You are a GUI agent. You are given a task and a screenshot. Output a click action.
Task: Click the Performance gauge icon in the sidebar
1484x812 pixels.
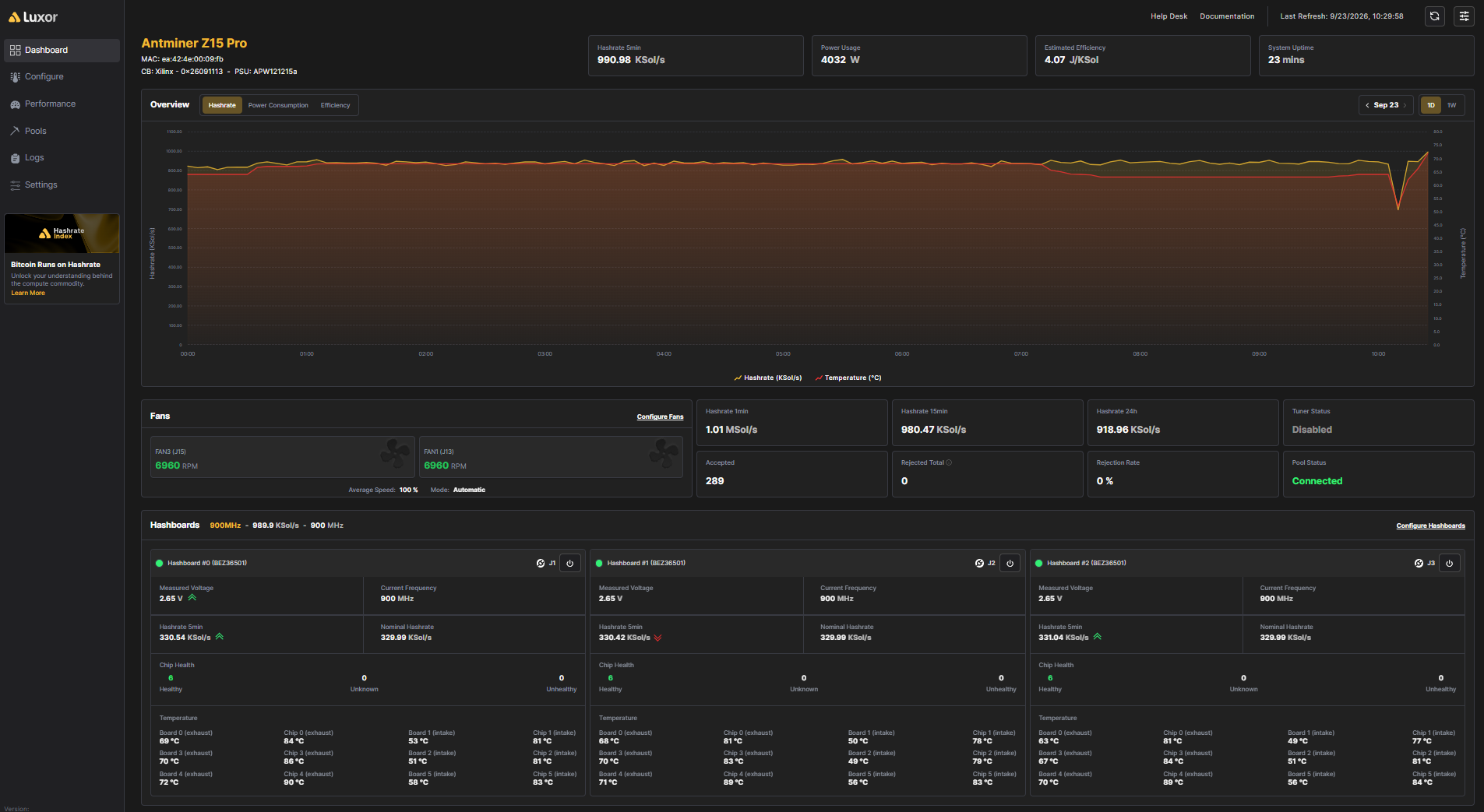[x=15, y=104]
